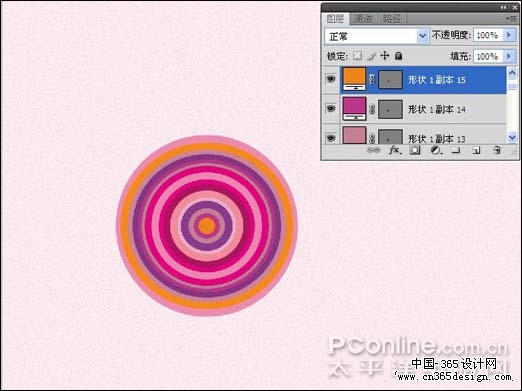Click the 不透明度 100% value field

click(488, 35)
